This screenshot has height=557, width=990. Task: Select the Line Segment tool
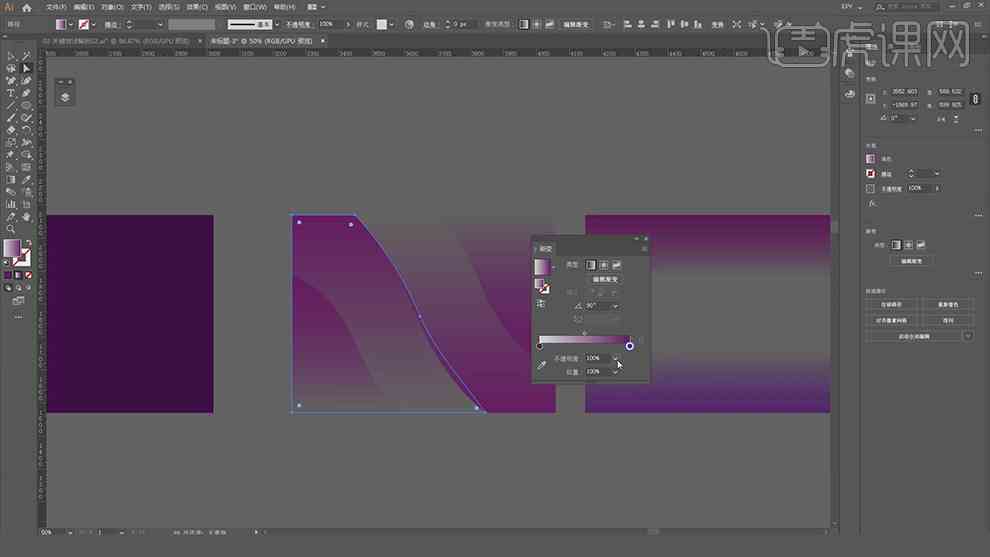tap(11, 105)
